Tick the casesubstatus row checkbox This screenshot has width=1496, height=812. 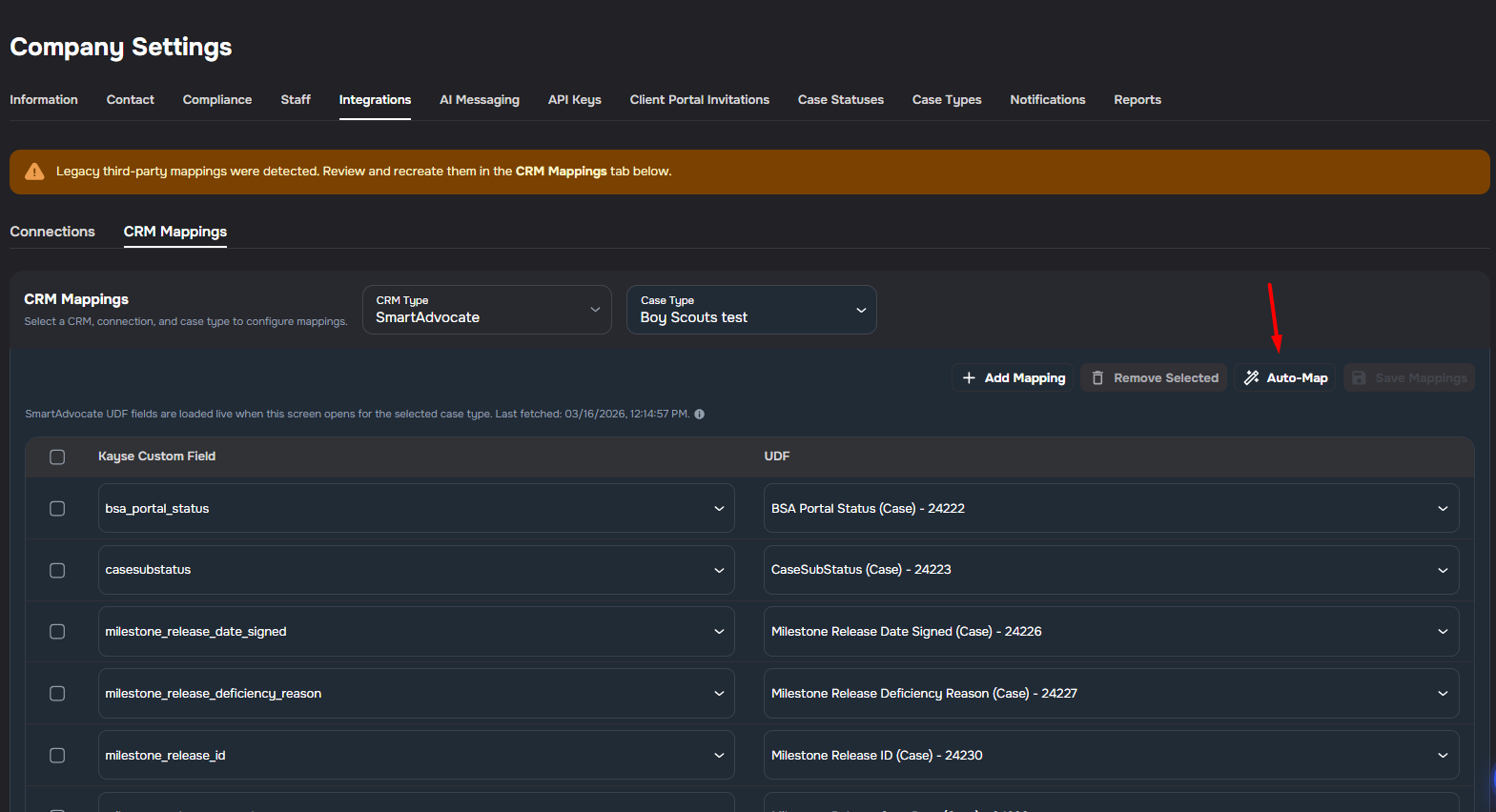pos(57,571)
